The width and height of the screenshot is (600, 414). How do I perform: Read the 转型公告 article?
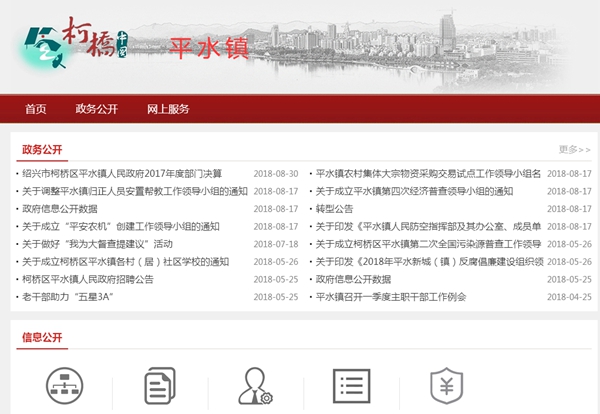334,209
